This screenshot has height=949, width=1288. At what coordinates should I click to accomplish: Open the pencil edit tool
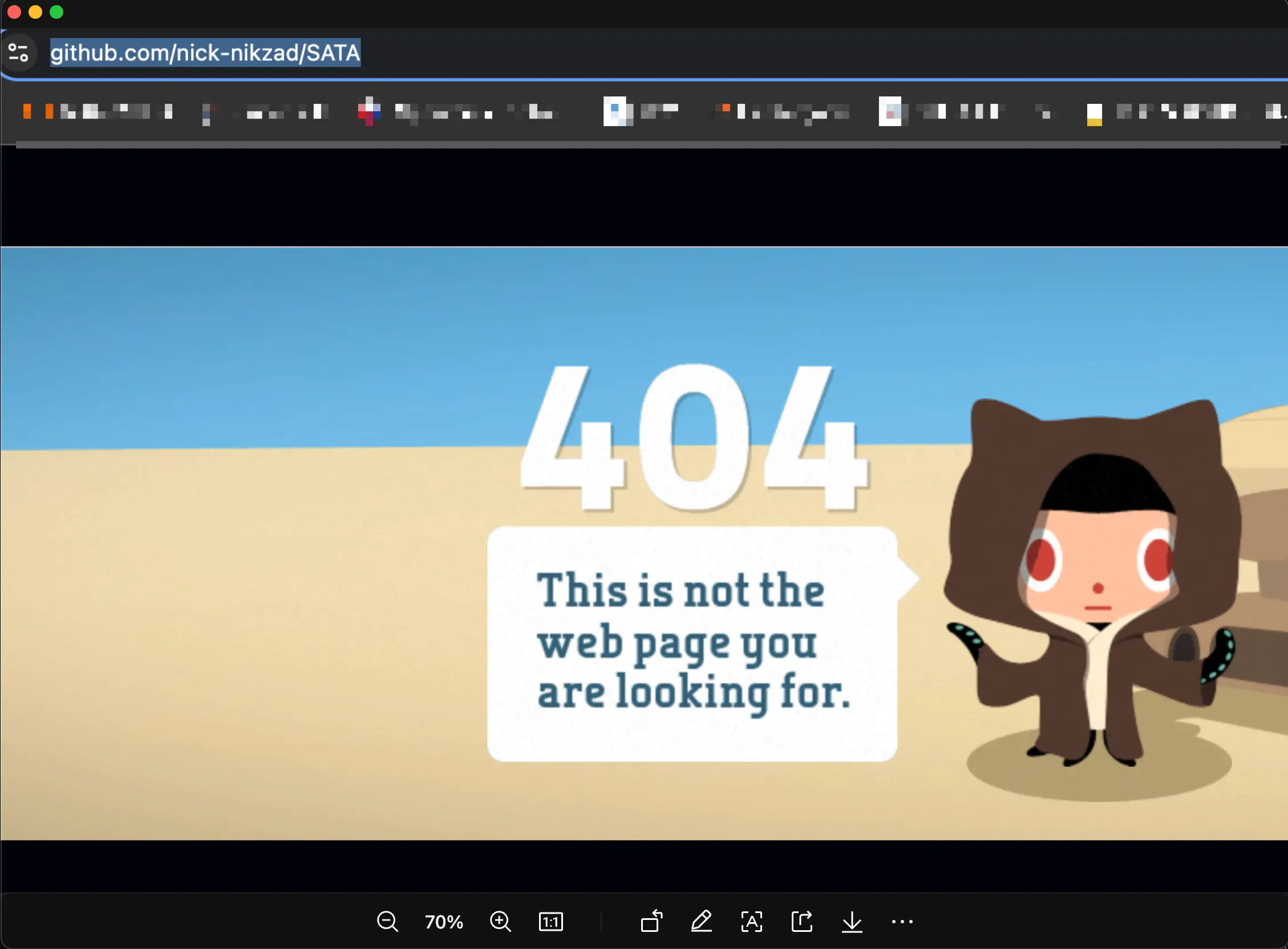pyautogui.click(x=702, y=921)
